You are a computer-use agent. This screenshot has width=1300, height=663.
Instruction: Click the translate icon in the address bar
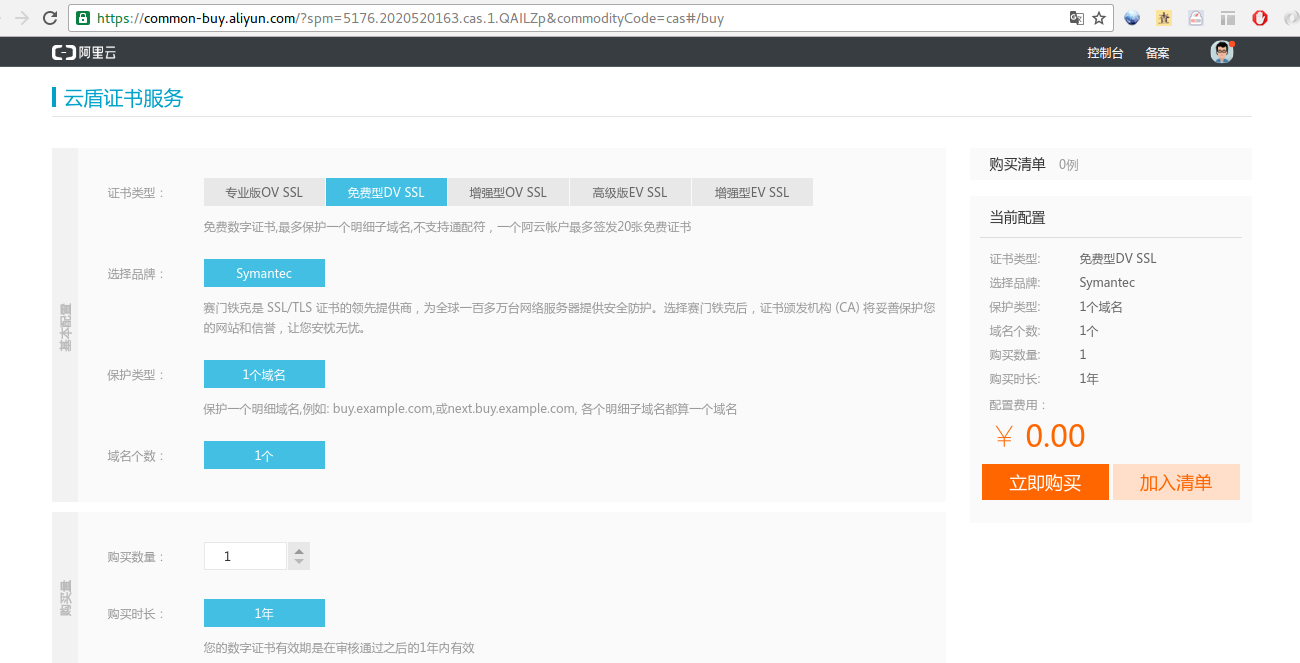click(1078, 17)
